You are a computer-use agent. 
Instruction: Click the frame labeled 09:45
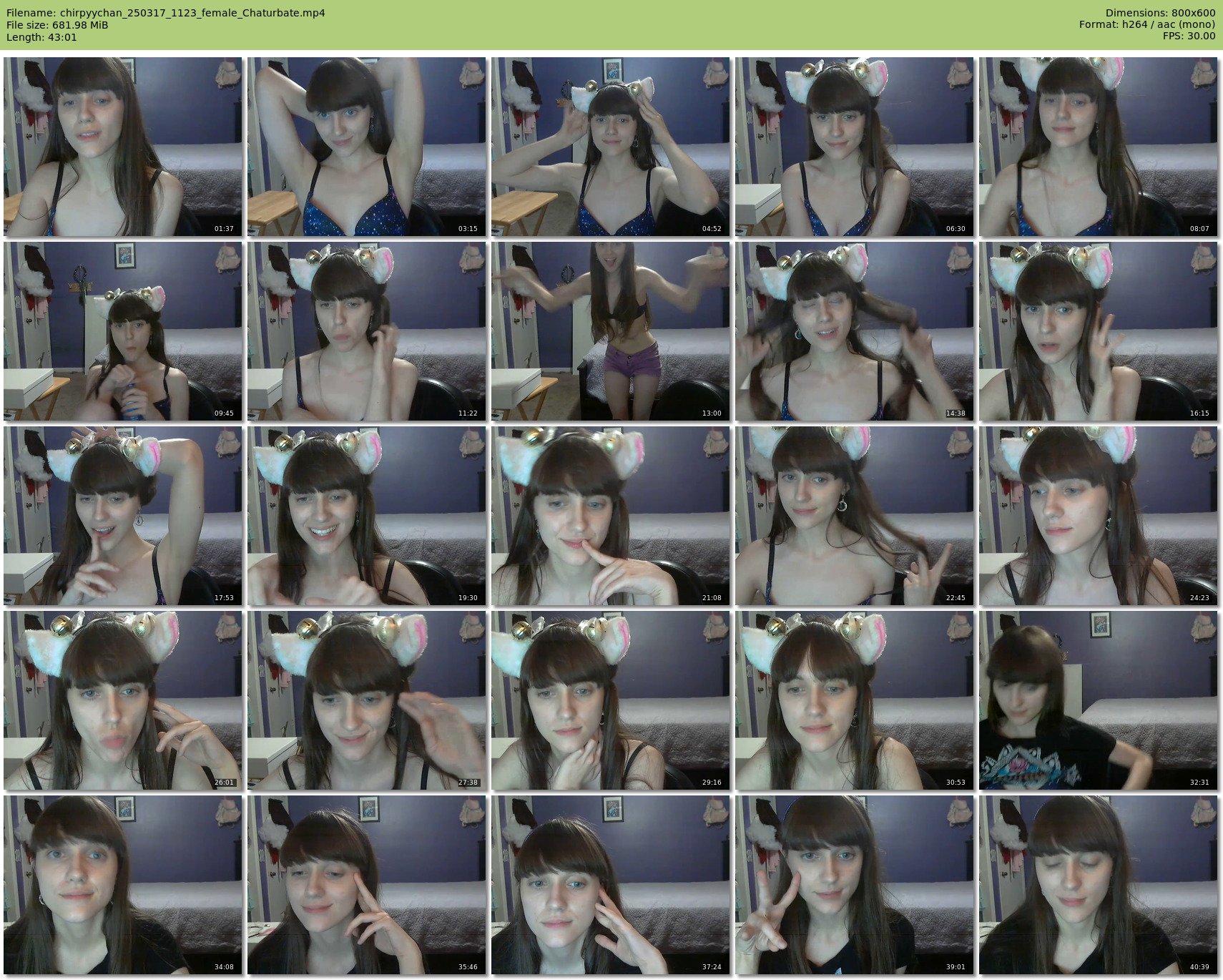tap(123, 331)
